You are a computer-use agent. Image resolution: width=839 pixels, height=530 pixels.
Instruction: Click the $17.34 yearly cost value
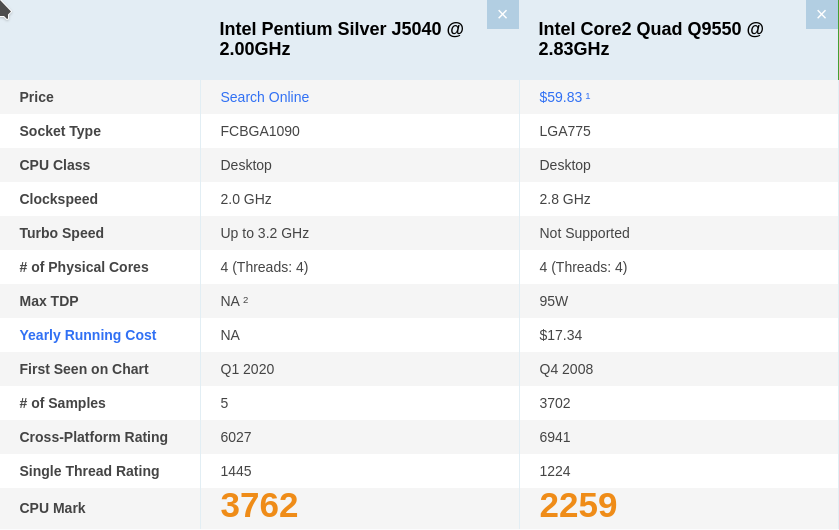(560, 335)
